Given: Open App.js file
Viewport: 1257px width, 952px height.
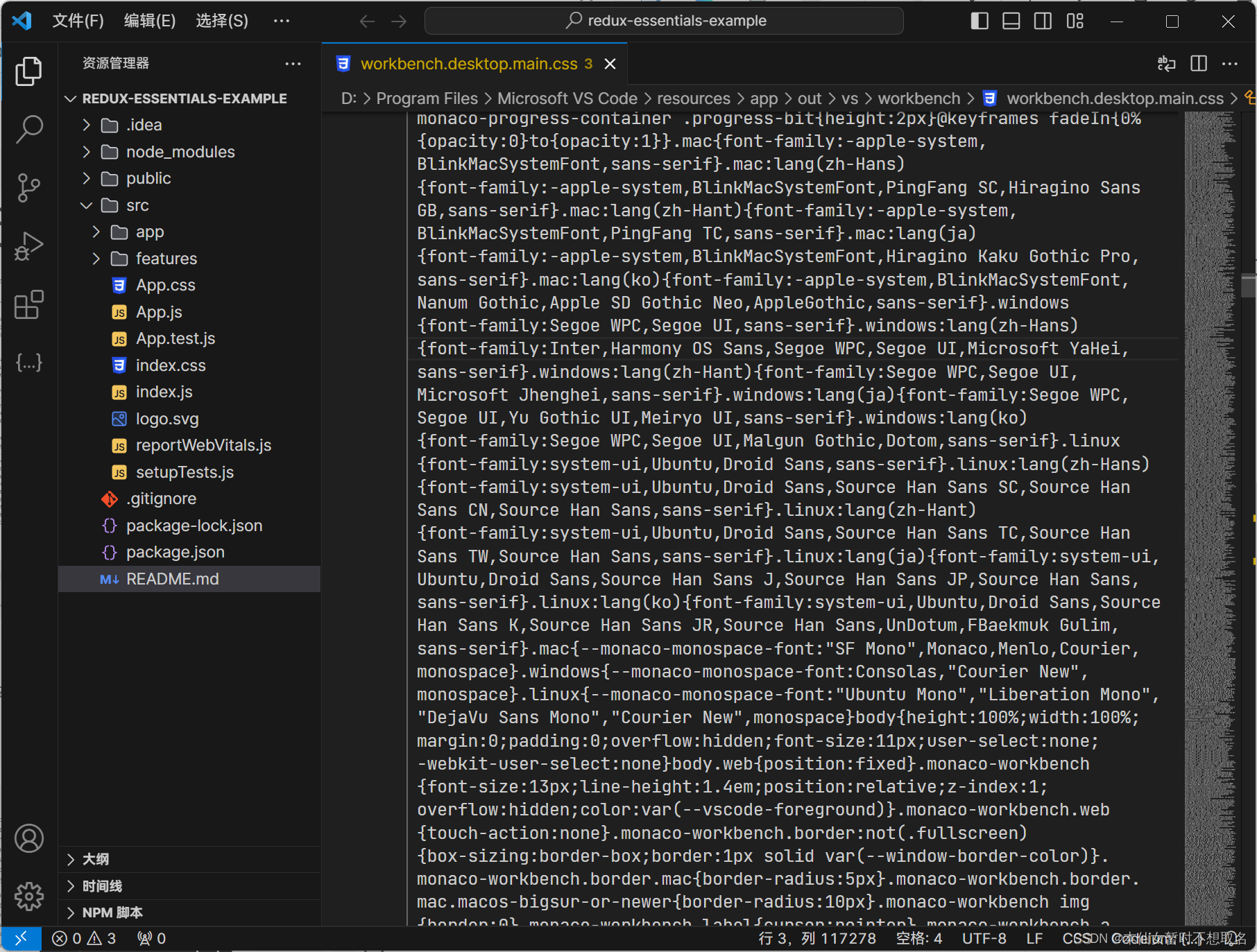Looking at the screenshot, I should click(189, 312).
